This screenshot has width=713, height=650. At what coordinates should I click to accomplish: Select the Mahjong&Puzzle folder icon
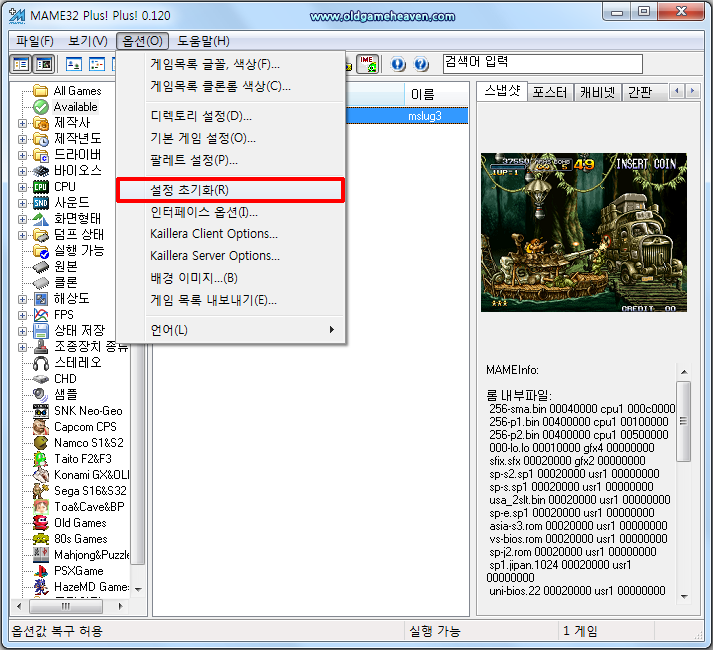41,555
